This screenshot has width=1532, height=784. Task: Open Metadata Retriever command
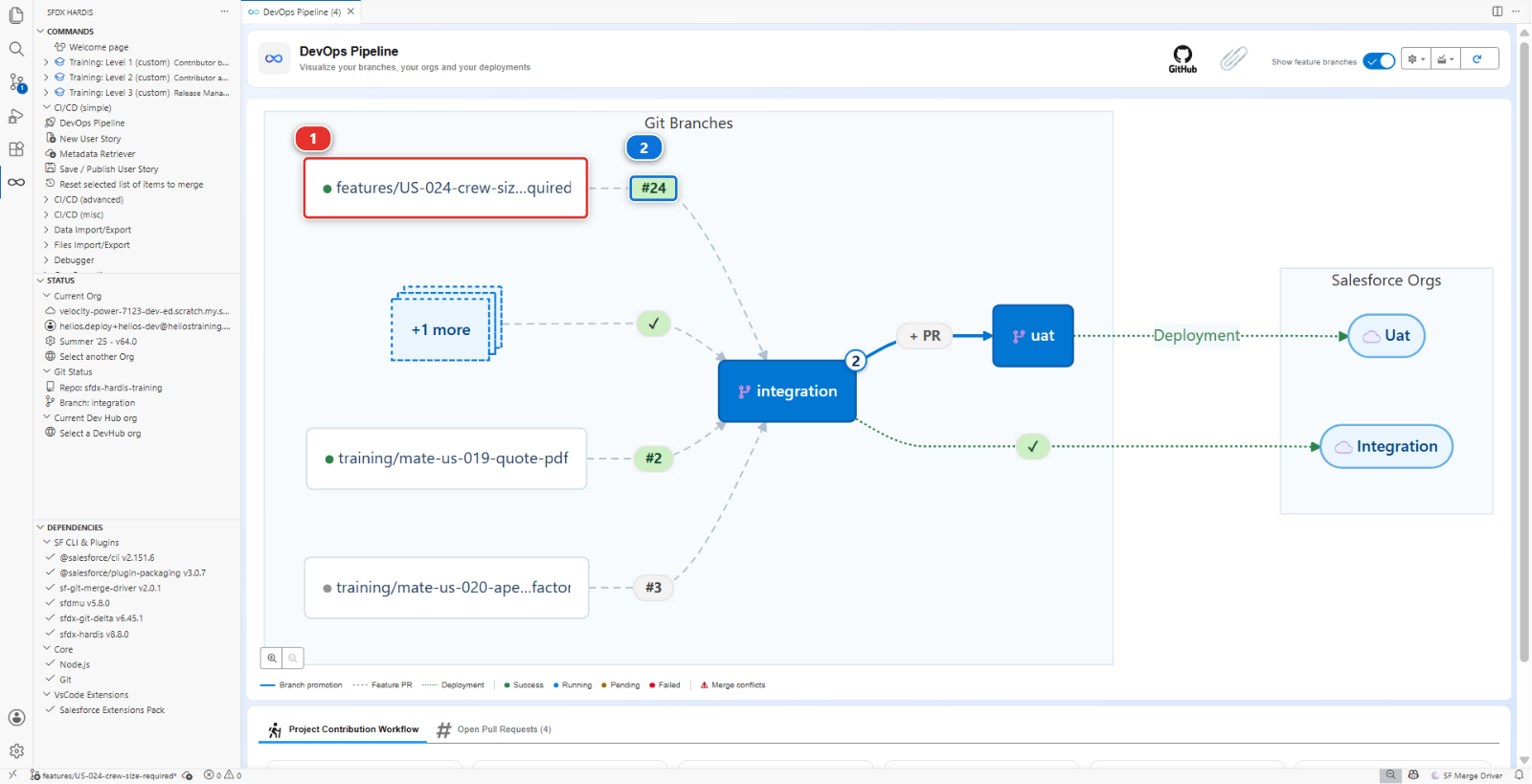pos(98,154)
